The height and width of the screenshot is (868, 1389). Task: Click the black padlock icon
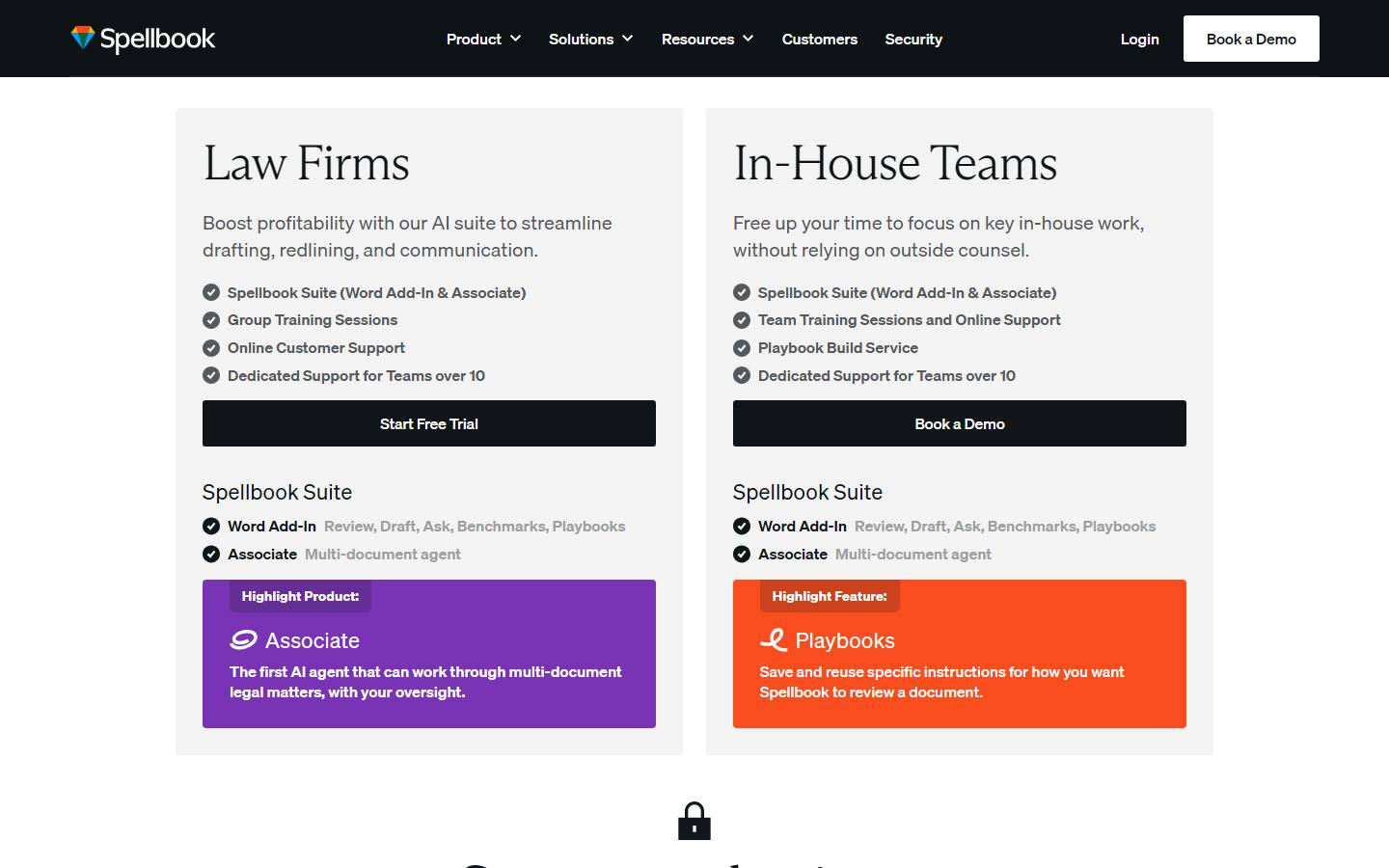[694, 821]
